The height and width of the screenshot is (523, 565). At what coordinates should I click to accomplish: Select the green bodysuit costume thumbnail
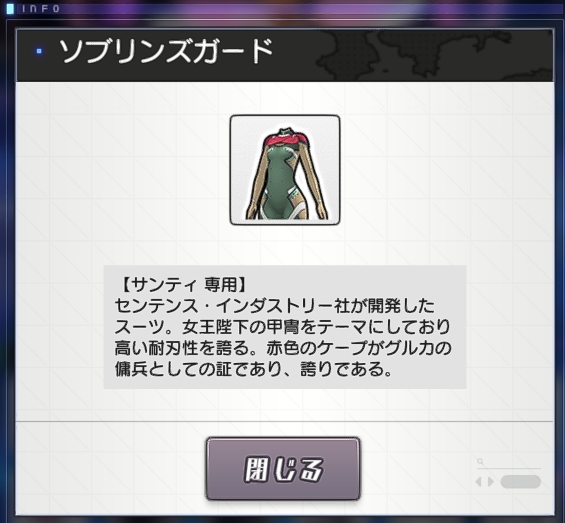[285, 170]
